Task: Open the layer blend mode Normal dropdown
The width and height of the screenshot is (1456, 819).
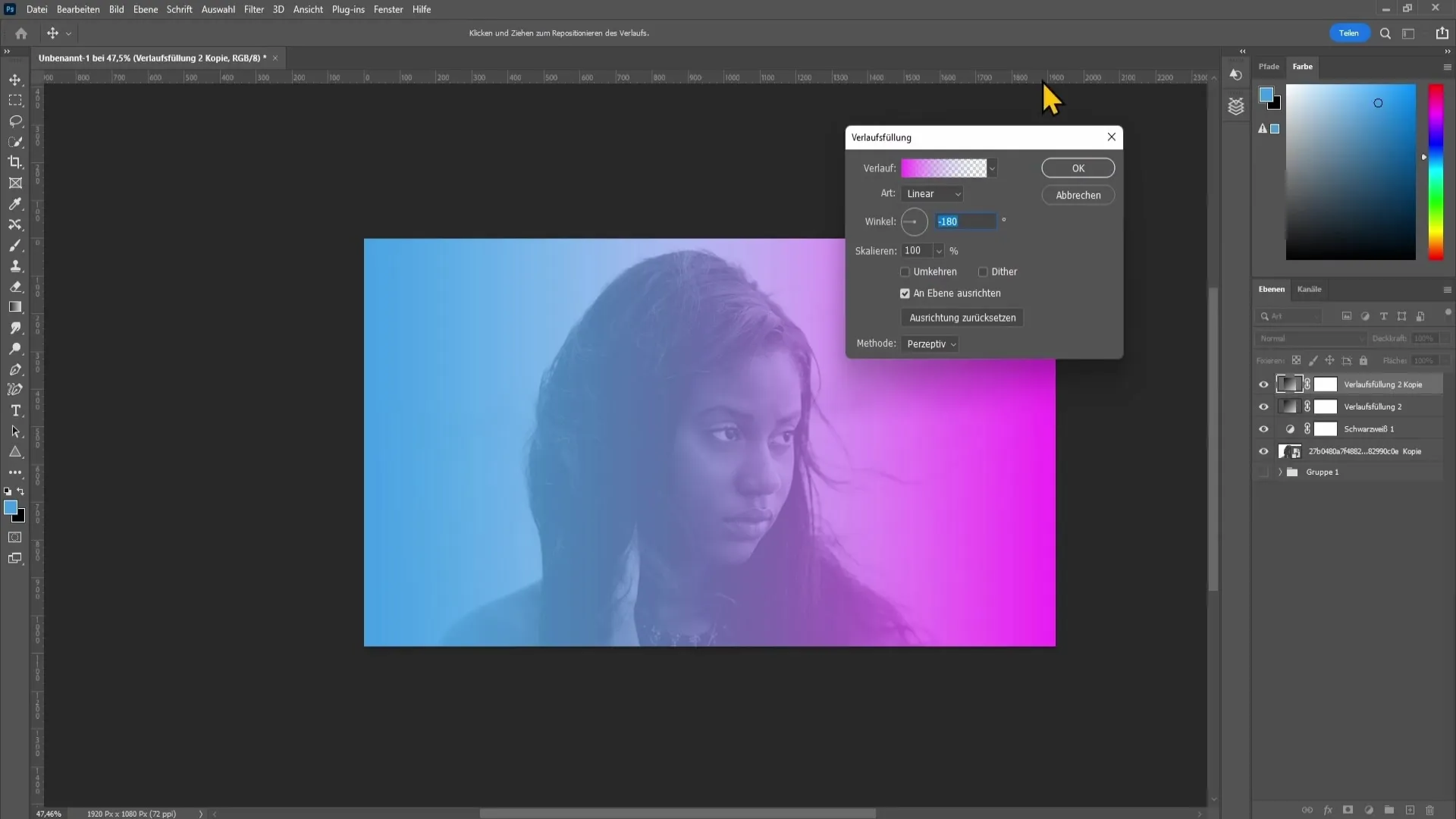Action: click(x=1310, y=339)
